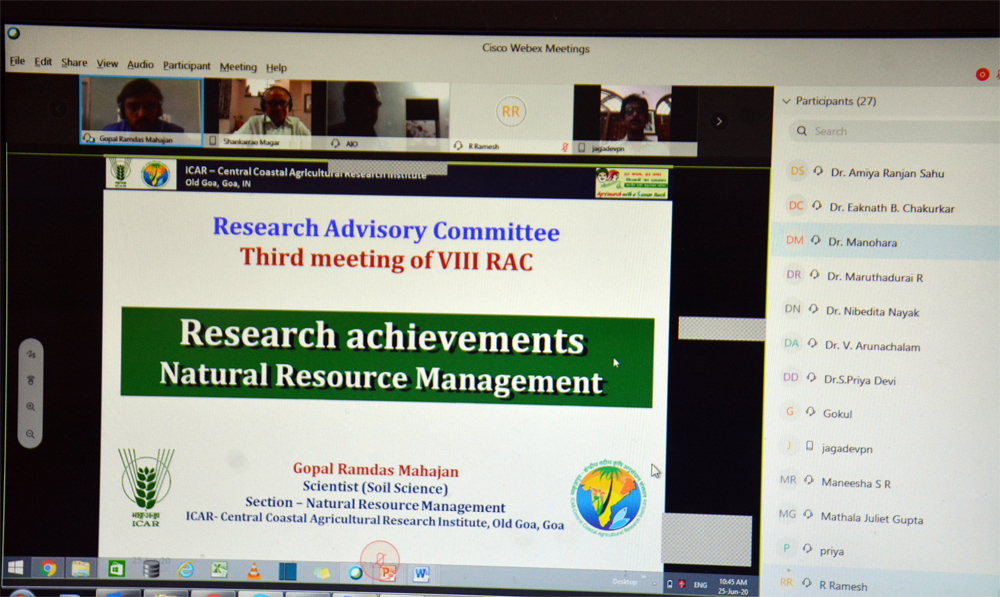Open the View menu
The image size is (1000, 597).
(107, 63)
